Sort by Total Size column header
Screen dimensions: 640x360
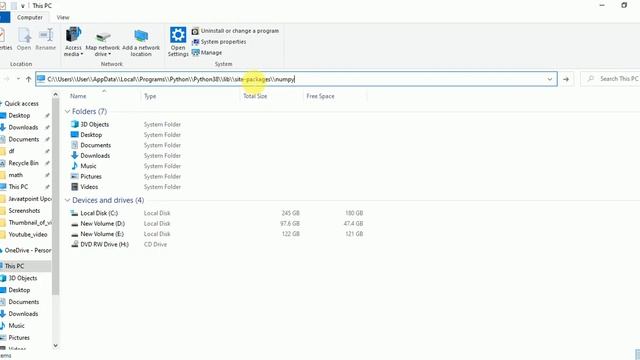pyautogui.click(x=255, y=96)
